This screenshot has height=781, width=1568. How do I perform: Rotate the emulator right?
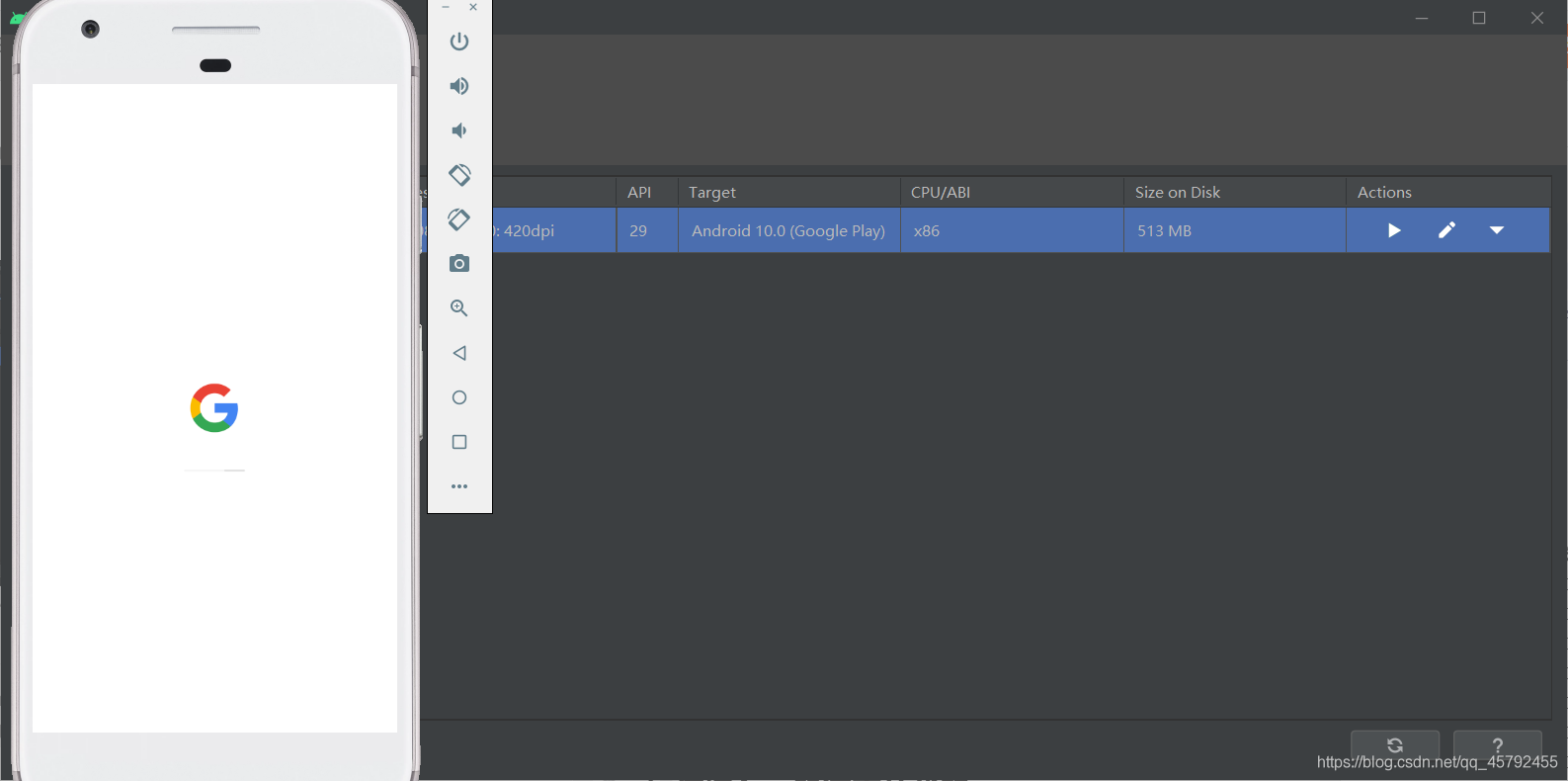point(459,219)
